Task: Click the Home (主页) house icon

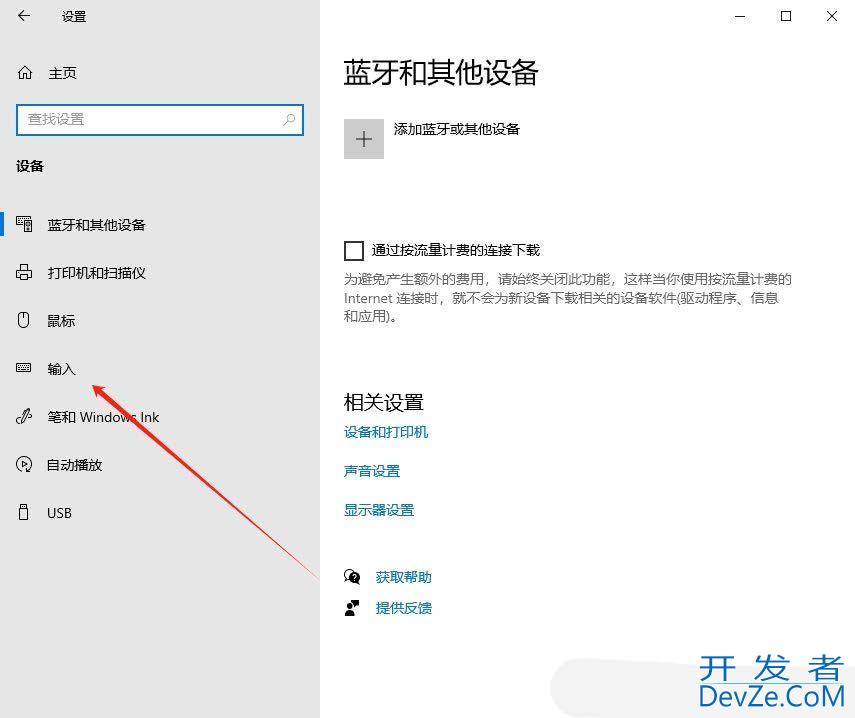Action: coord(25,73)
